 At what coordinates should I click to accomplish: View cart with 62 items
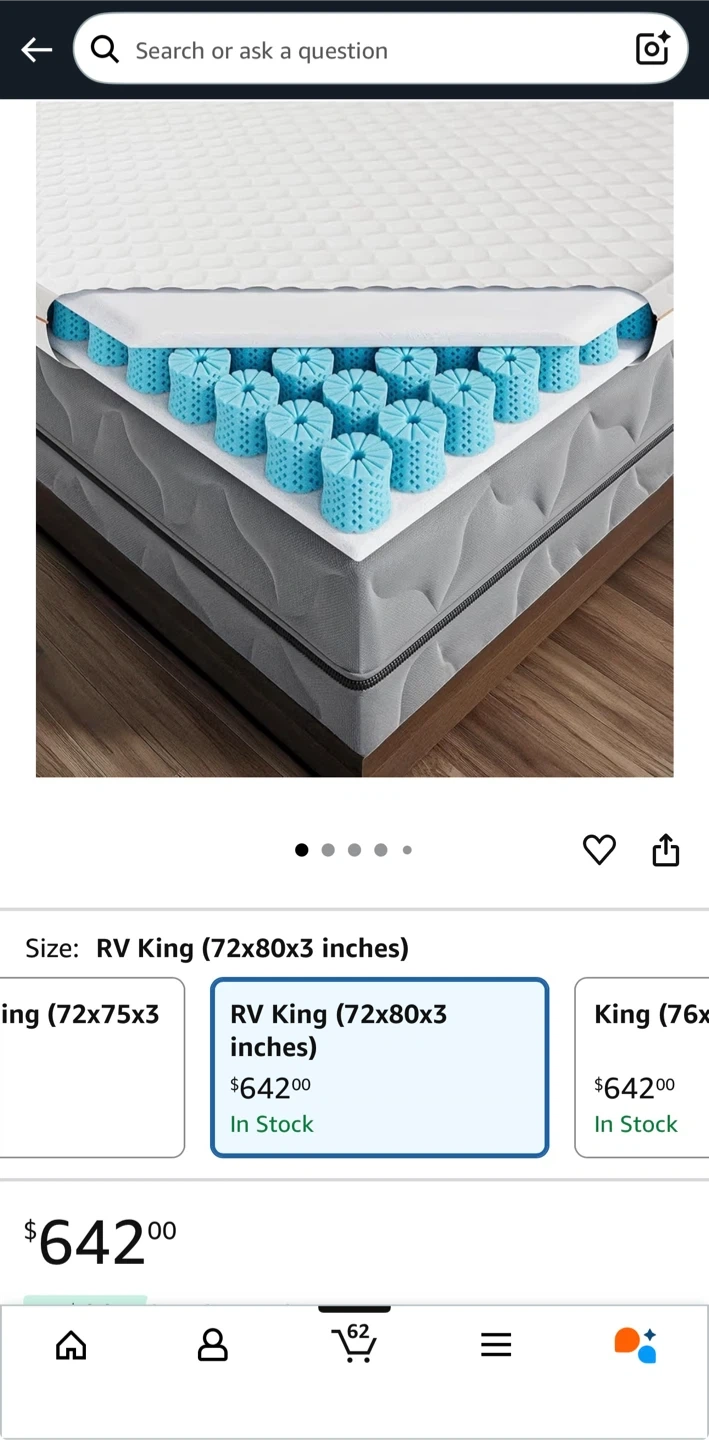pyautogui.click(x=354, y=1342)
